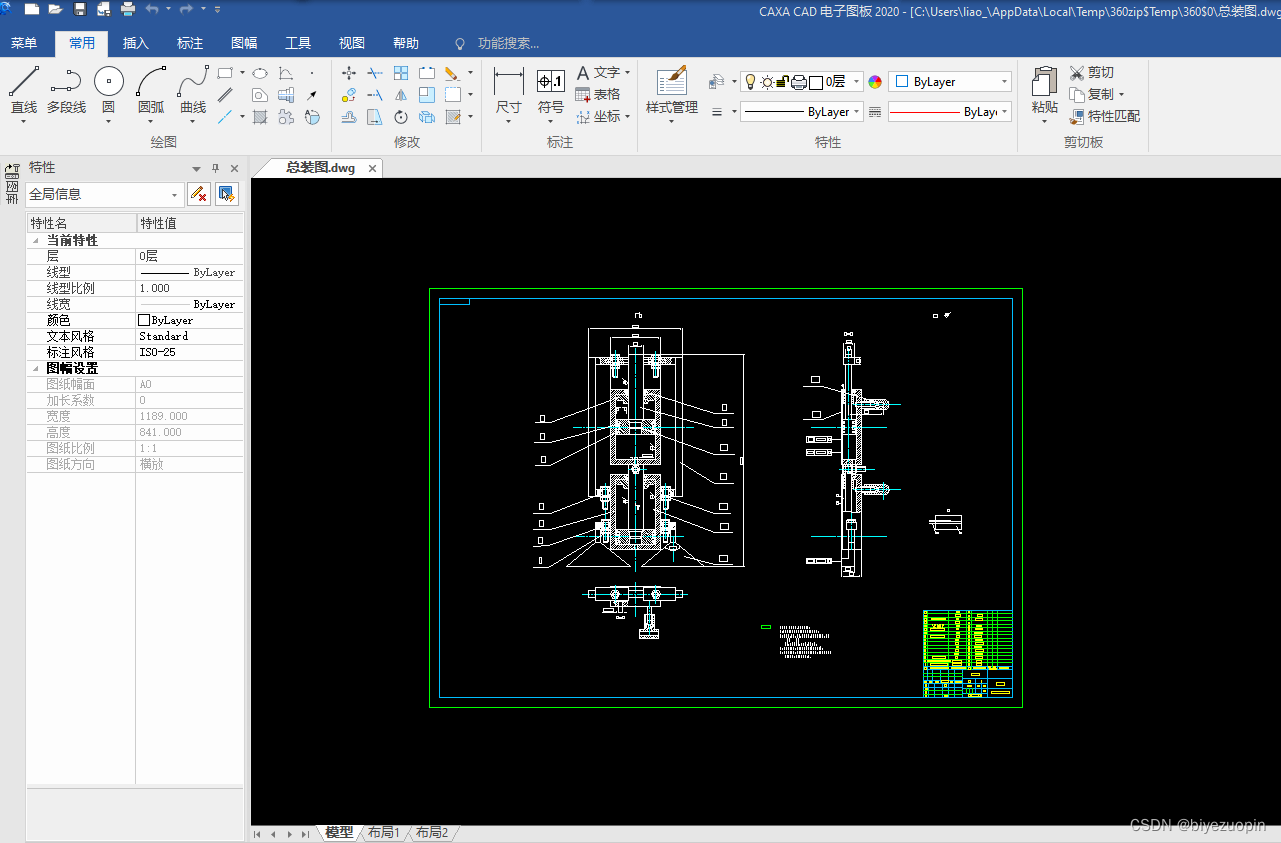This screenshot has width=1281, height=843.
Task: Pin the 特性 panel with pushpin
Action: click(x=215, y=168)
